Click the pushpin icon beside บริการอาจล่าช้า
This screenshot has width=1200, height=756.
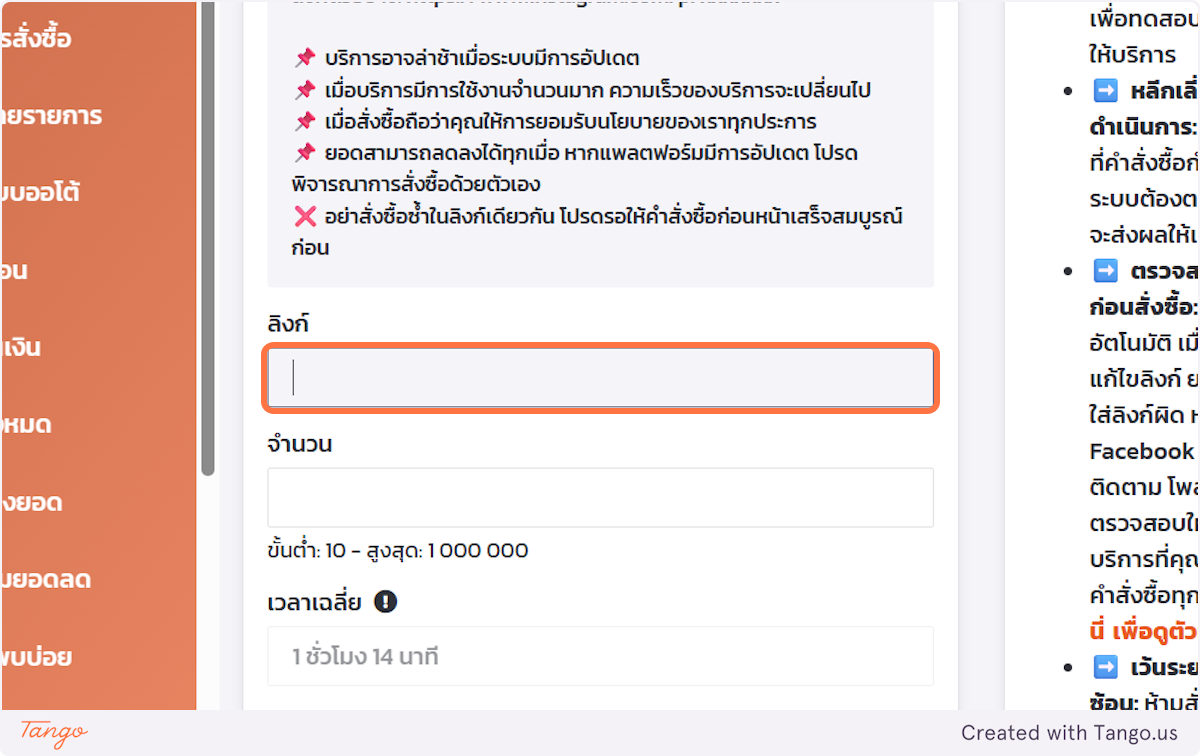305,58
